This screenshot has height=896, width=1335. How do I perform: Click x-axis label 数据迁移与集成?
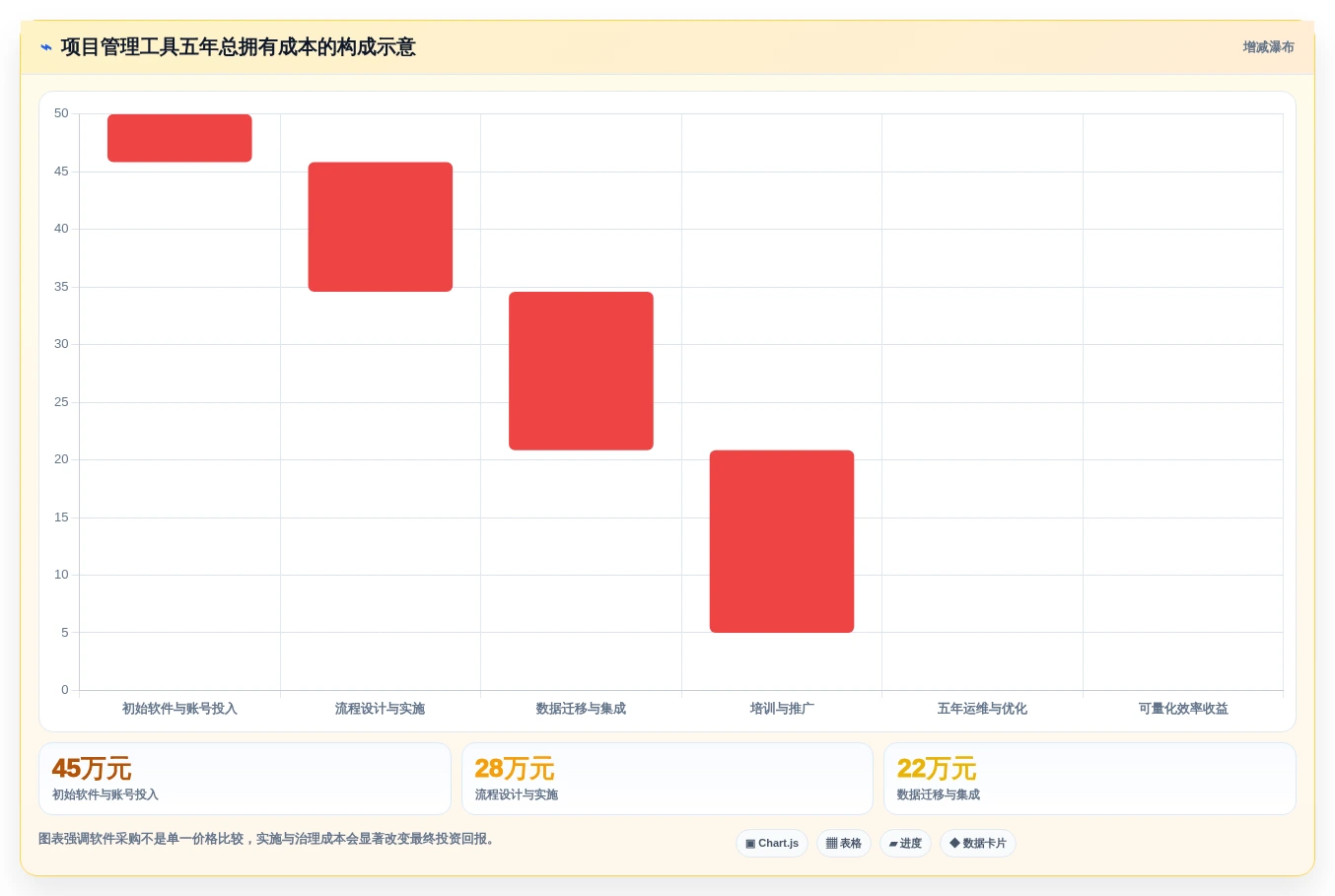pos(581,709)
